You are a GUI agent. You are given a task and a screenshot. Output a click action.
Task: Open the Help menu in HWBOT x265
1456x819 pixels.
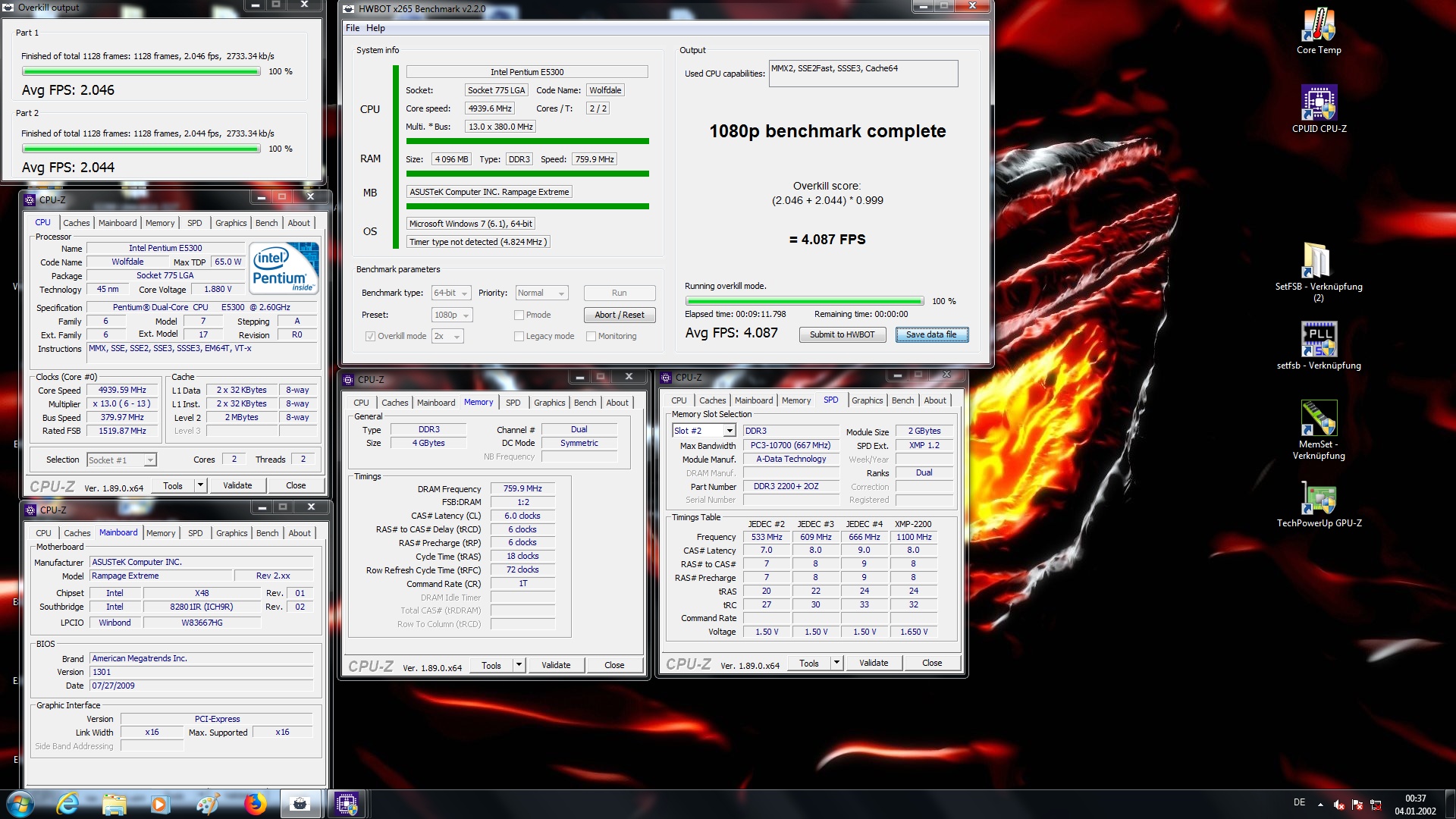(375, 28)
